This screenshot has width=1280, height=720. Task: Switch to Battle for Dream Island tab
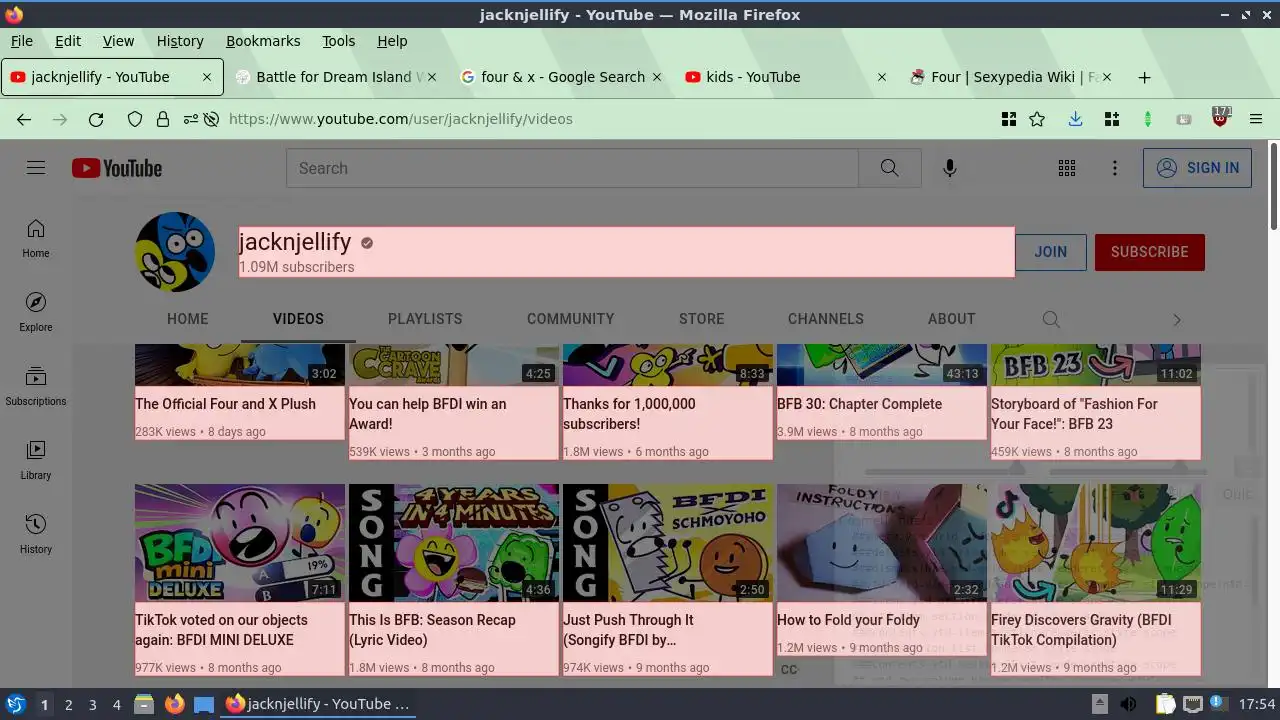tap(335, 77)
